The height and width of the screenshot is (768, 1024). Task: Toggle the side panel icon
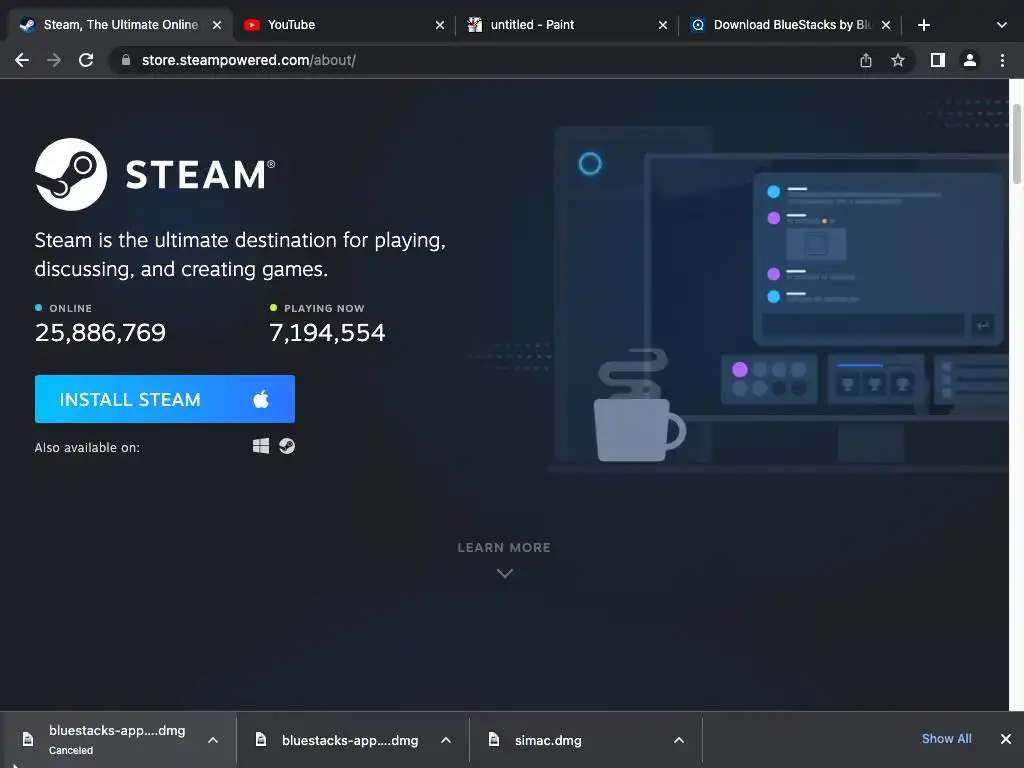[938, 60]
